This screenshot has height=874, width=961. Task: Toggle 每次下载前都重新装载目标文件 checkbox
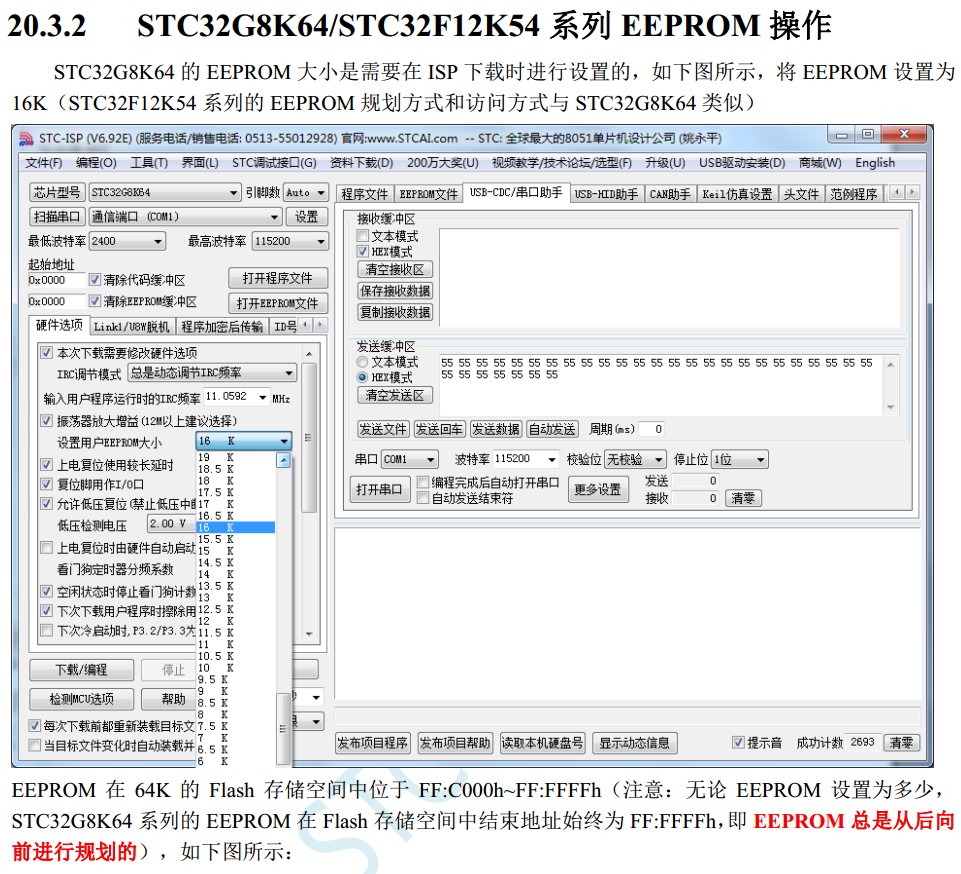[35, 726]
